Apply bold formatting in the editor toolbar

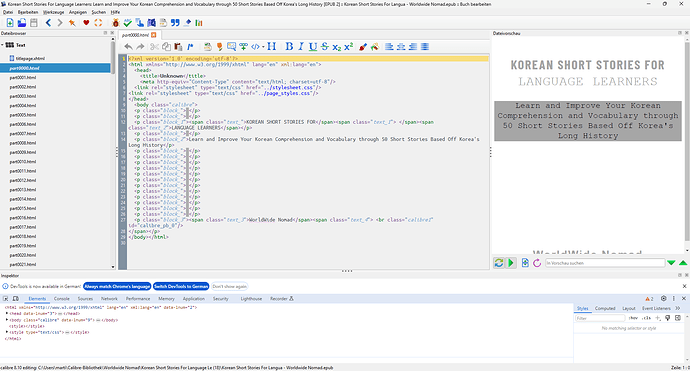point(289,47)
